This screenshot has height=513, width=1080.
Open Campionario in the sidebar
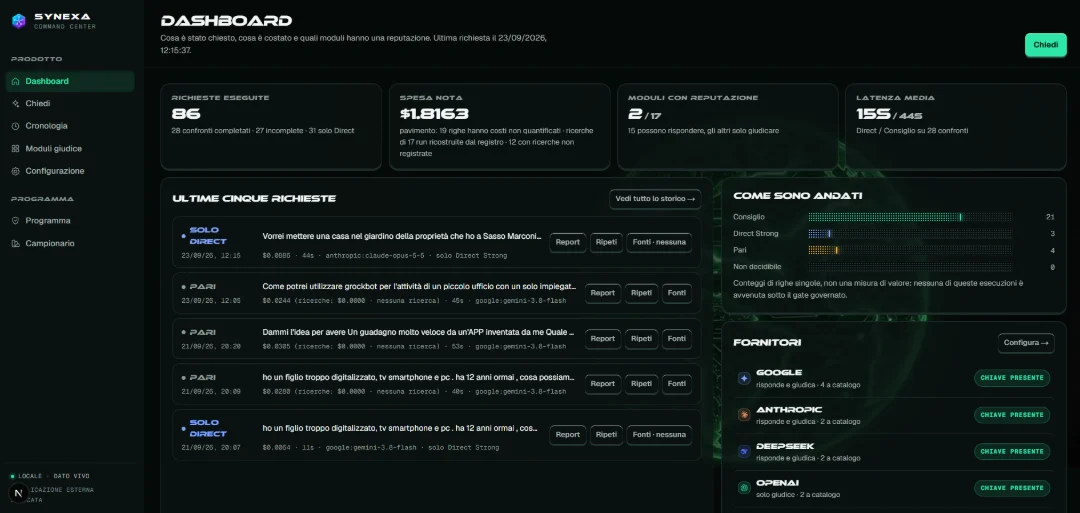coord(70,244)
